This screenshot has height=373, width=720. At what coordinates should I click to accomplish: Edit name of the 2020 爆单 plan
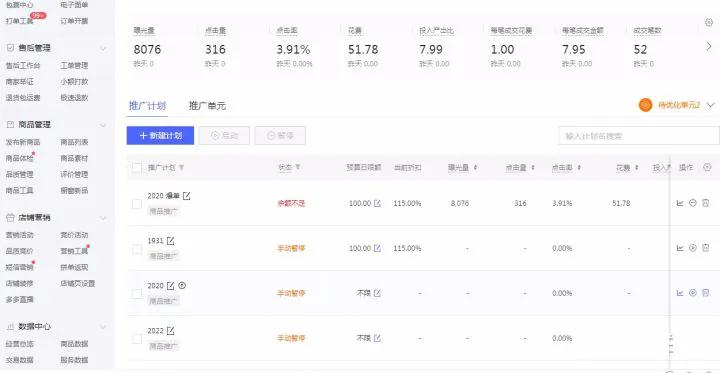(x=186, y=196)
